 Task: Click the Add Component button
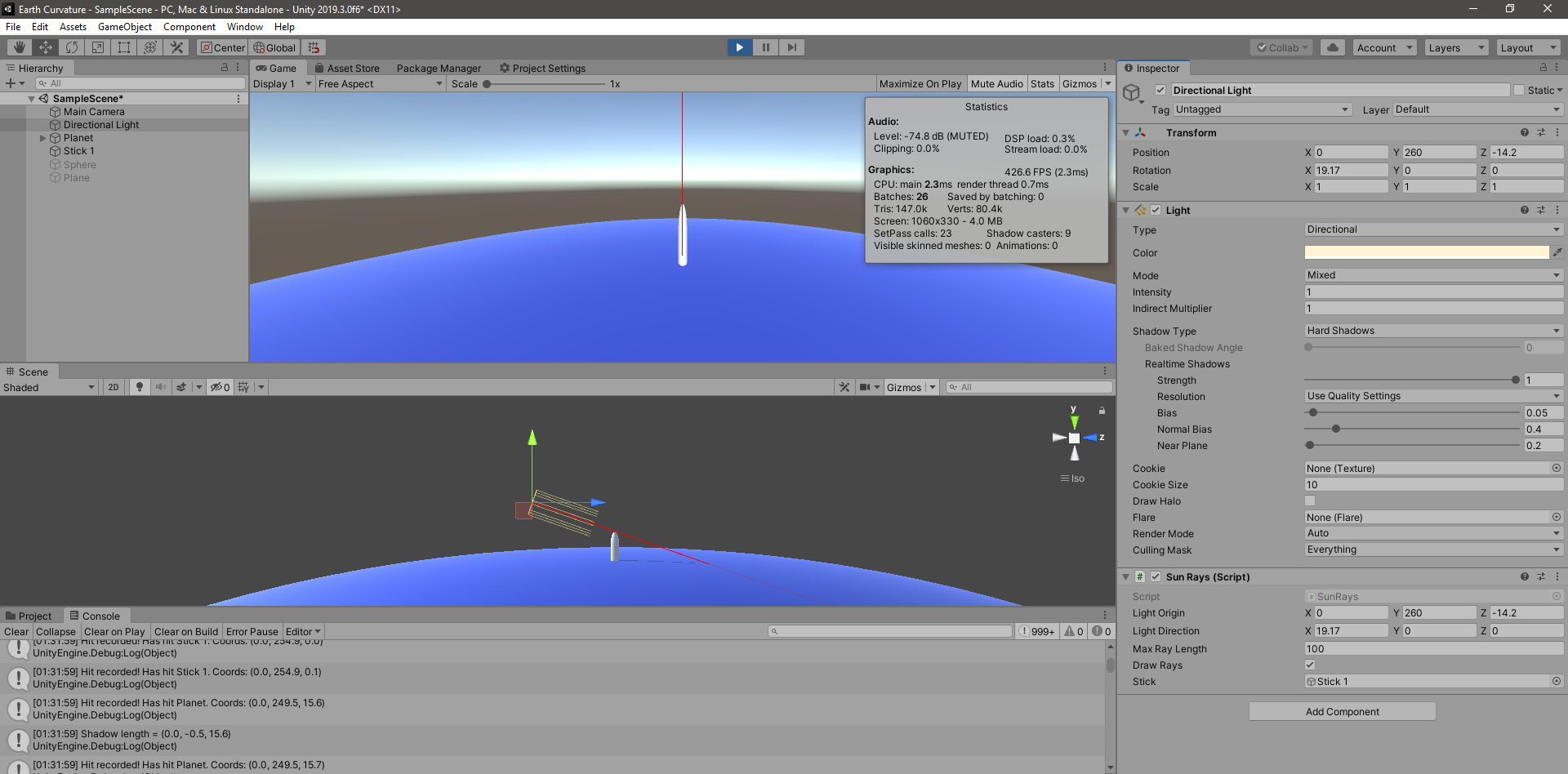click(1342, 711)
